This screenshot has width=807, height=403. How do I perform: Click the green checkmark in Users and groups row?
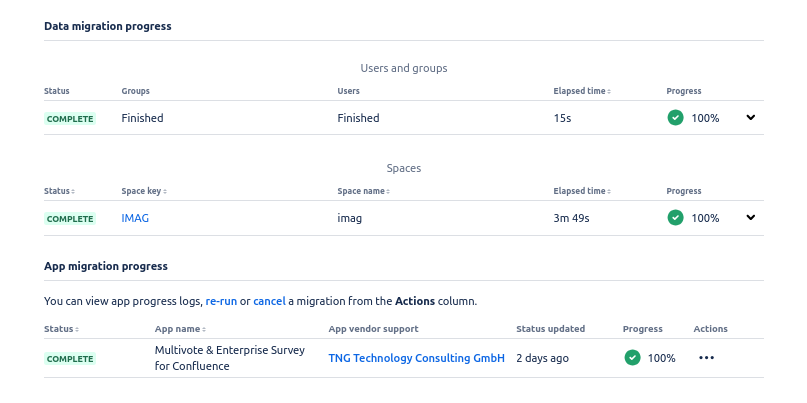click(676, 118)
